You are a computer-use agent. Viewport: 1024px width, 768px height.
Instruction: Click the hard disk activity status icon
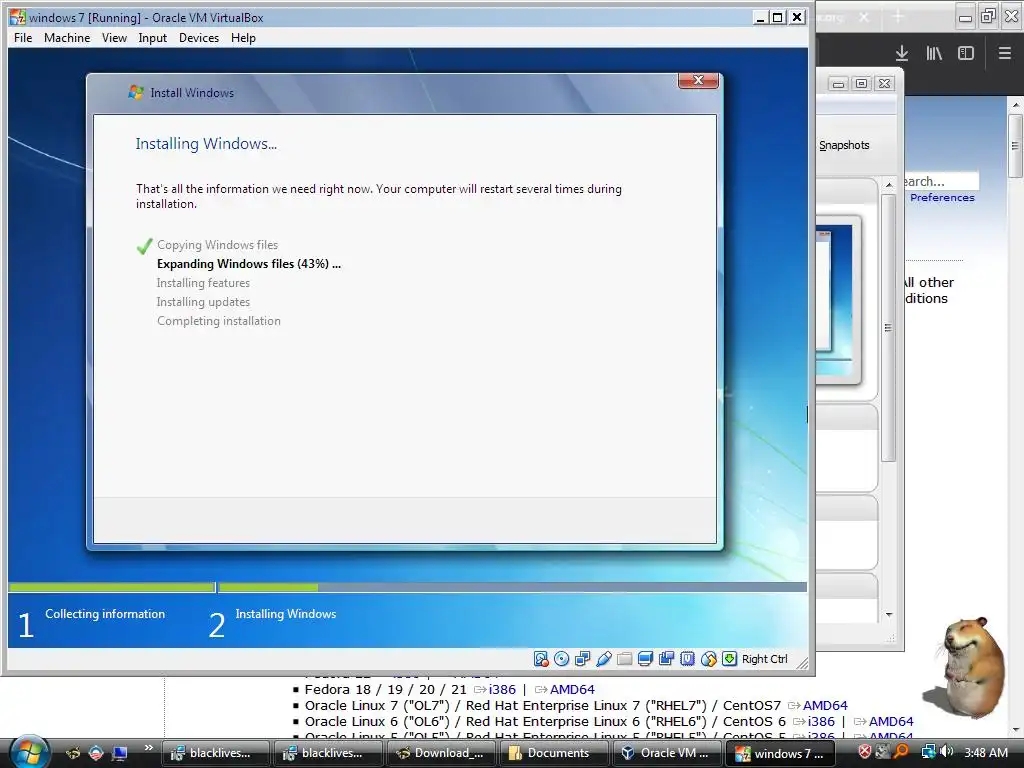tap(541, 659)
